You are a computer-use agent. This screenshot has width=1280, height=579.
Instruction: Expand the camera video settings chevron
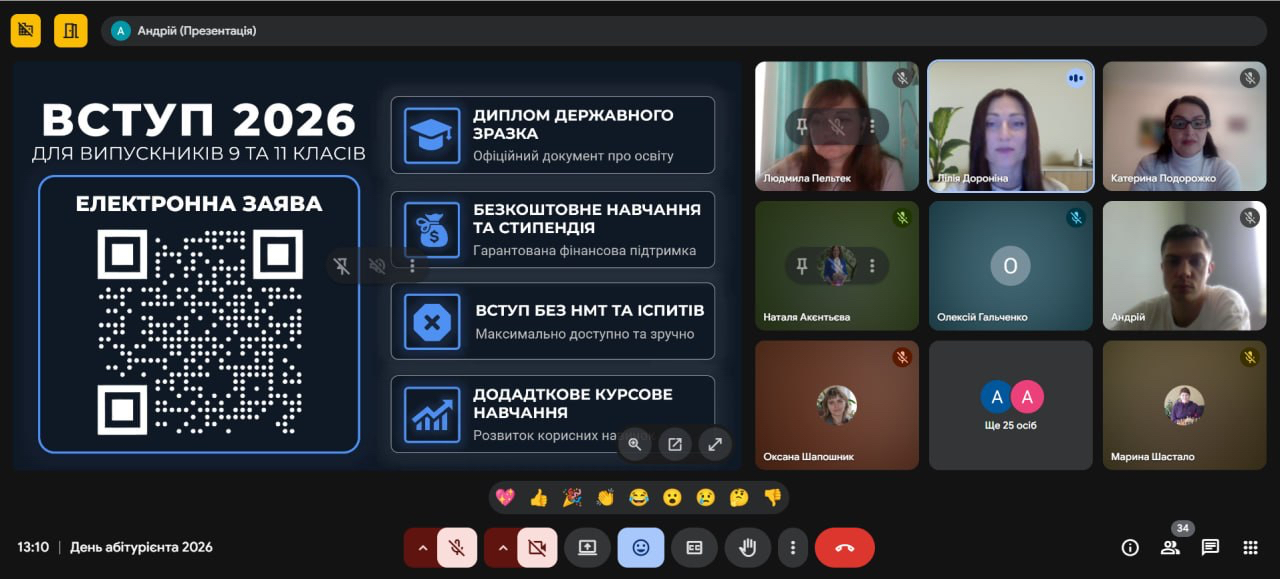(x=503, y=547)
